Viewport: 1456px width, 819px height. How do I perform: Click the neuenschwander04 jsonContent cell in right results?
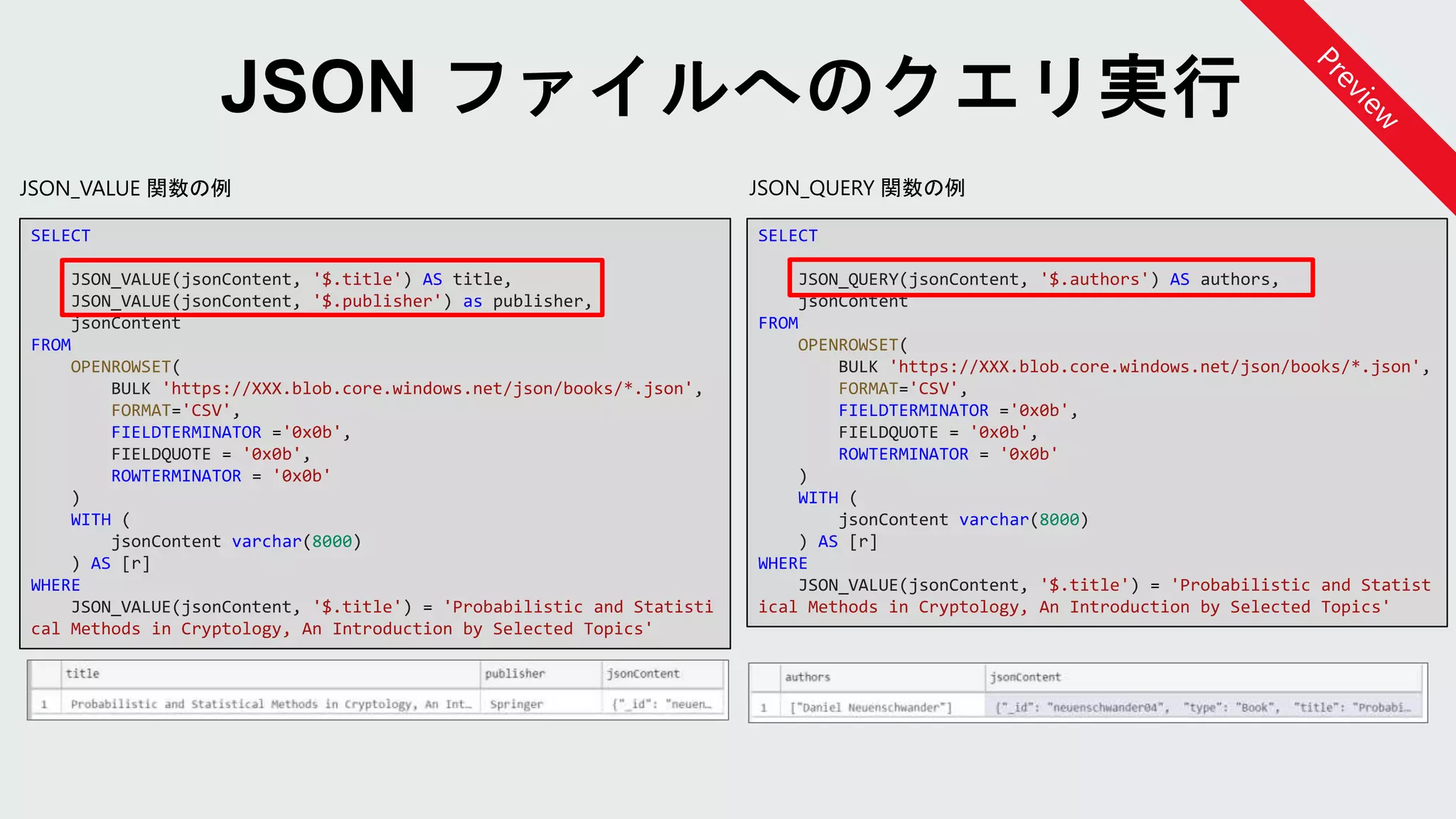tap(1204, 707)
